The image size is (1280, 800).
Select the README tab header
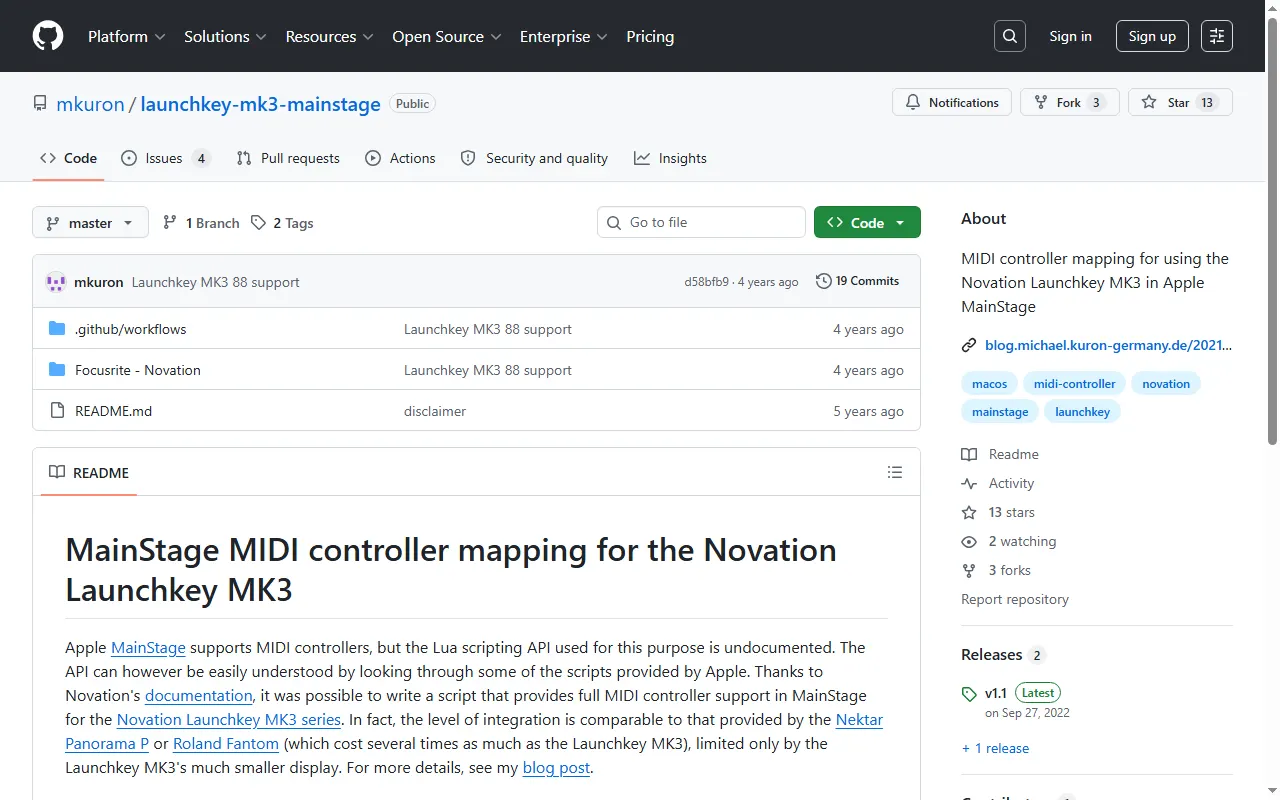pos(89,472)
